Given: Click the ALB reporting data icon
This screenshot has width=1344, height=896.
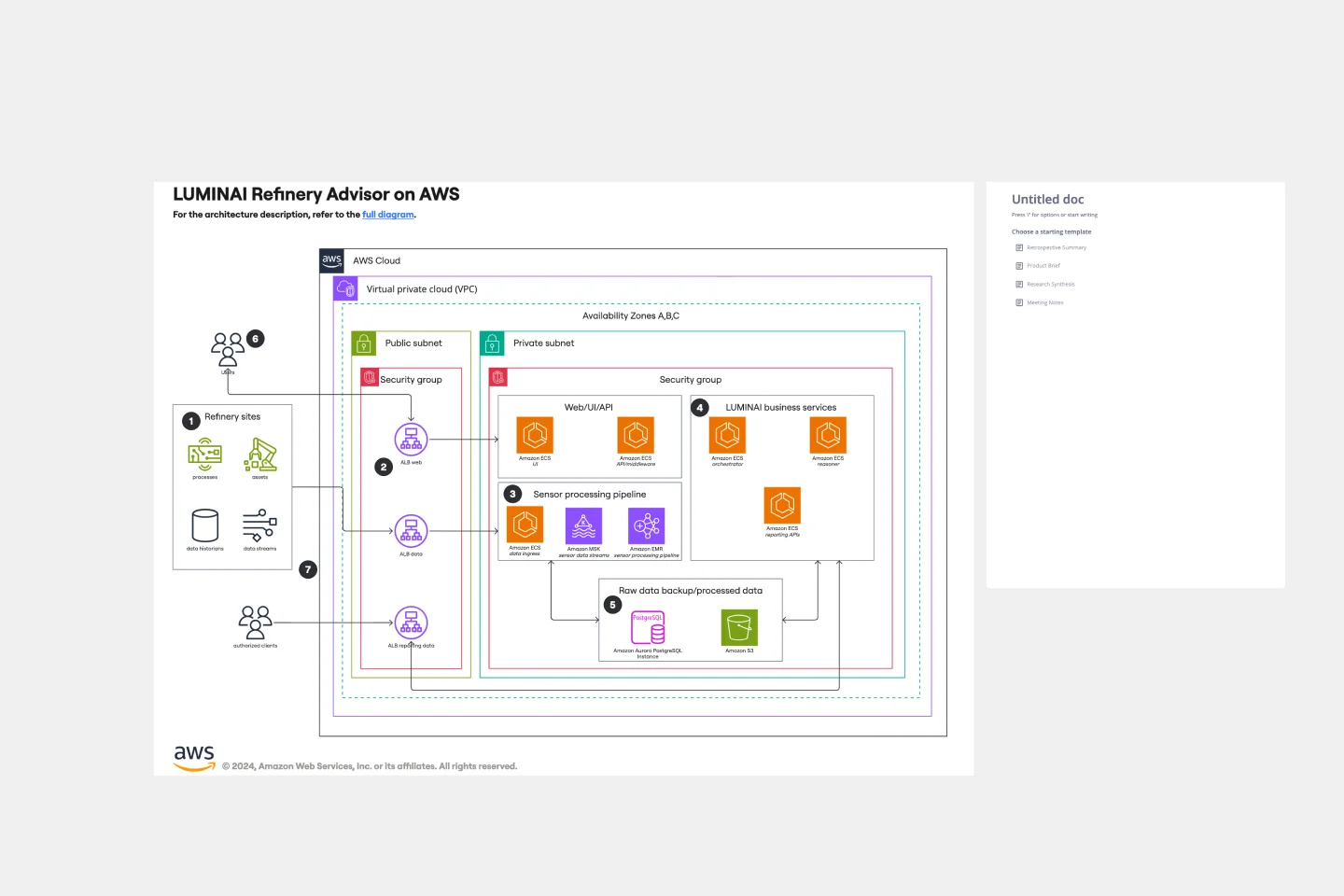Looking at the screenshot, I should (411, 623).
